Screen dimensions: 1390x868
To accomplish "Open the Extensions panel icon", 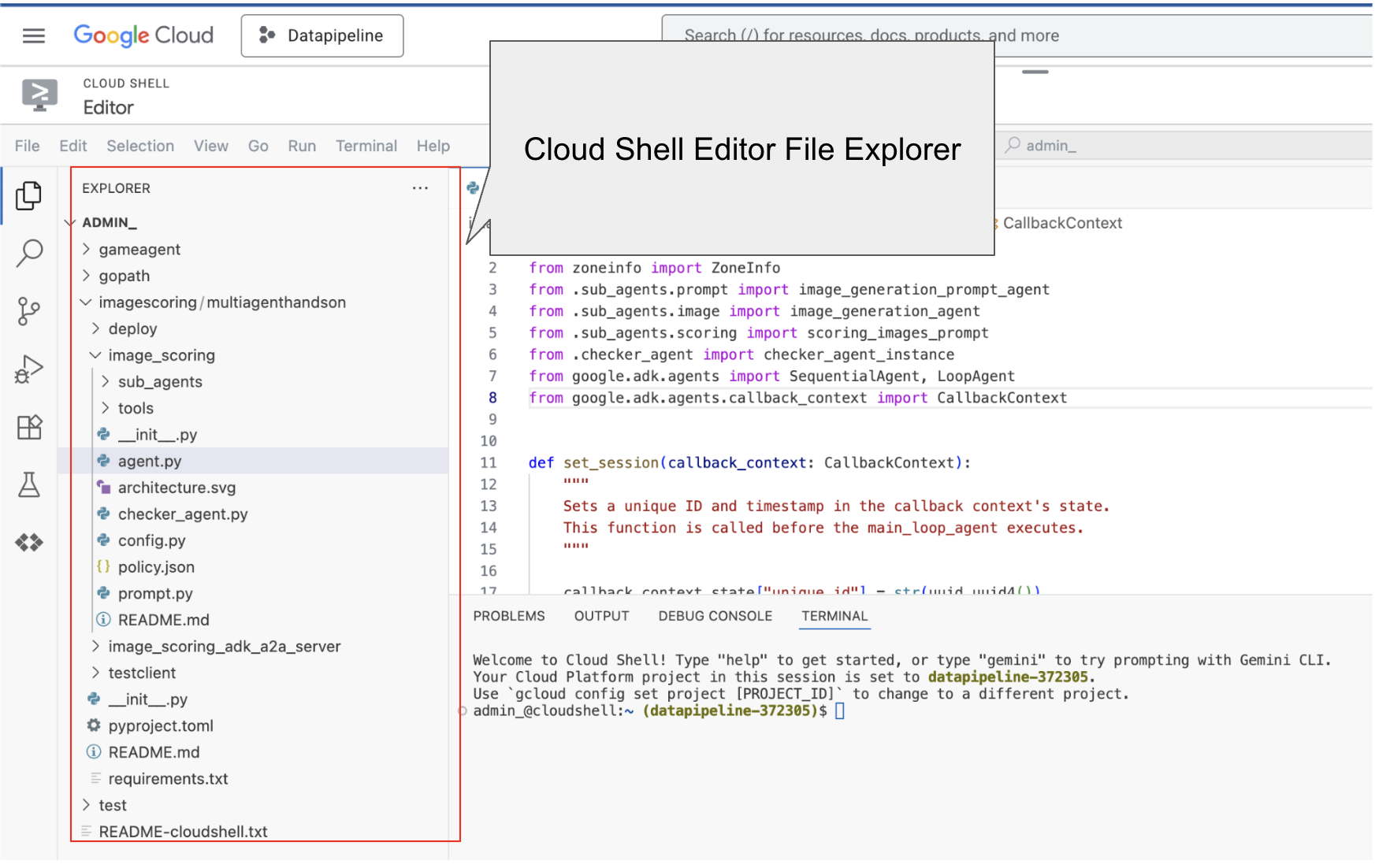I will pyautogui.click(x=29, y=427).
